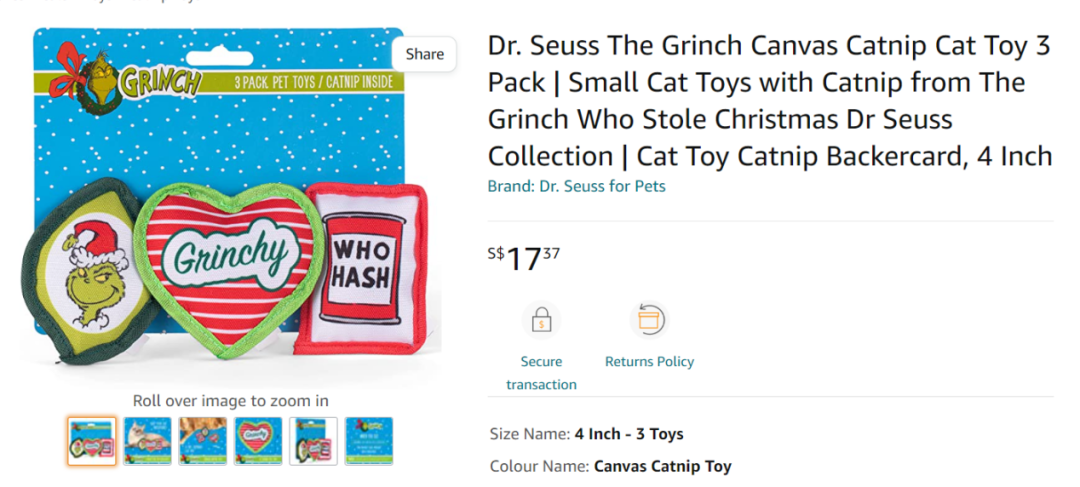Click the Returns Policy box icon
Image resolution: width=1080 pixels, height=487 pixels.
point(649,321)
